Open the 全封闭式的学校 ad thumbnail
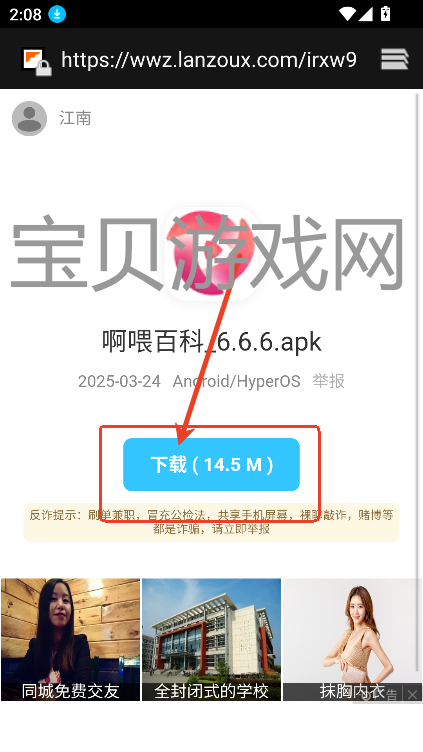The width and height of the screenshot is (423, 752). [212, 639]
